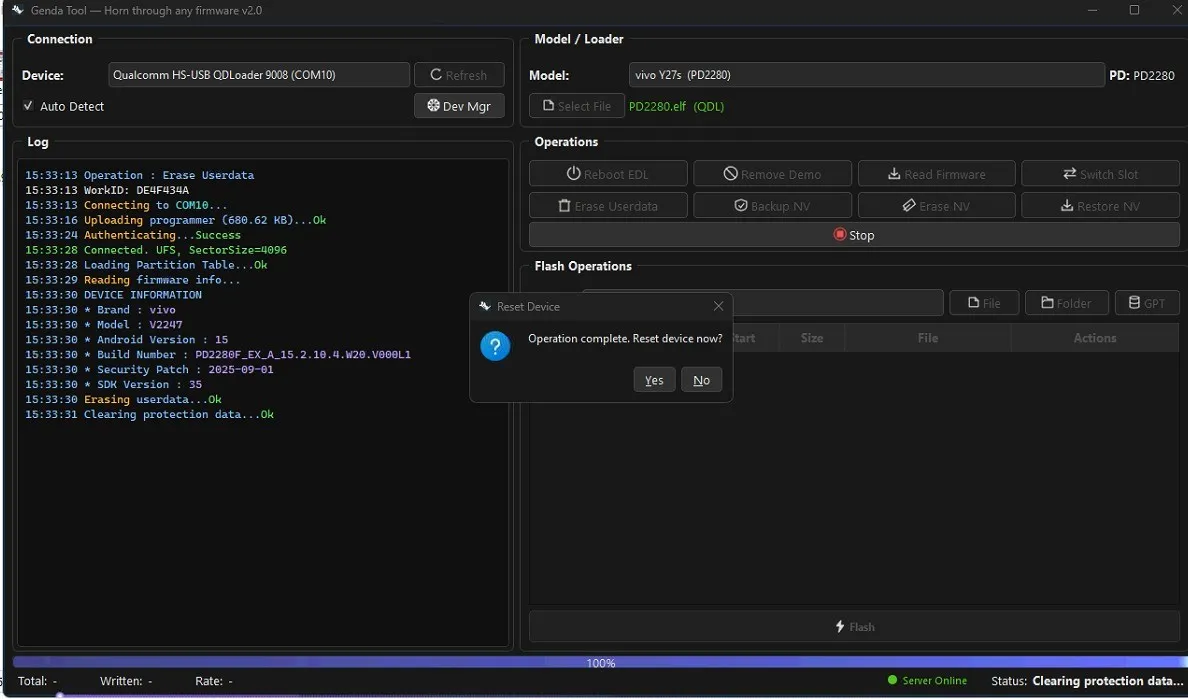The height and width of the screenshot is (699, 1188).
Task: Confirm reset by clicking Yes
Action: pyautogui.click(x=654, y=380)
